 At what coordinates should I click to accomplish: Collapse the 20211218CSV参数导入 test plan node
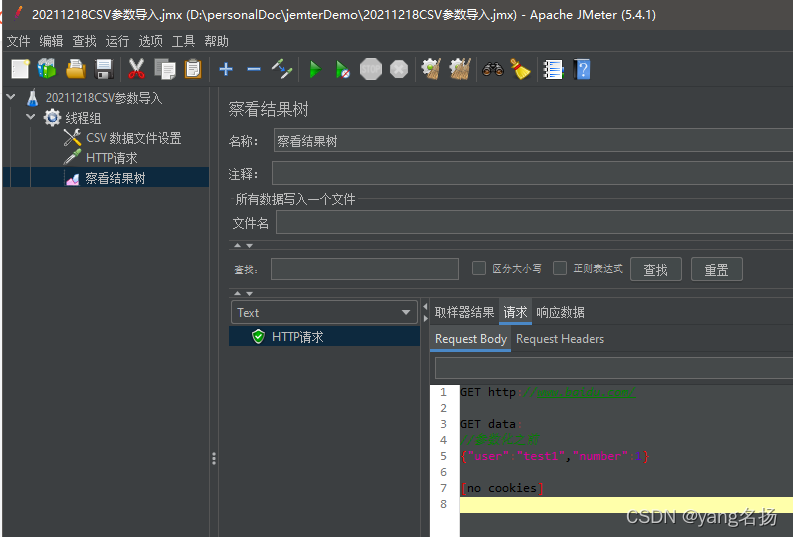click(11, 97)
